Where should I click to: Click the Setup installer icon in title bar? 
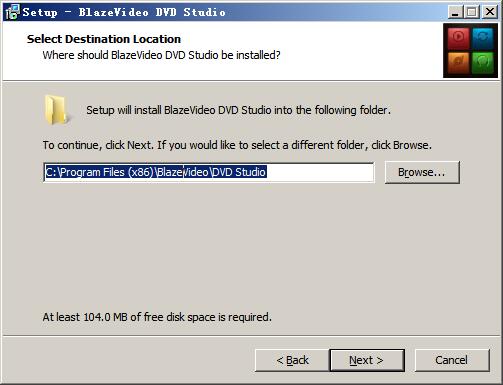pos(12,12)
